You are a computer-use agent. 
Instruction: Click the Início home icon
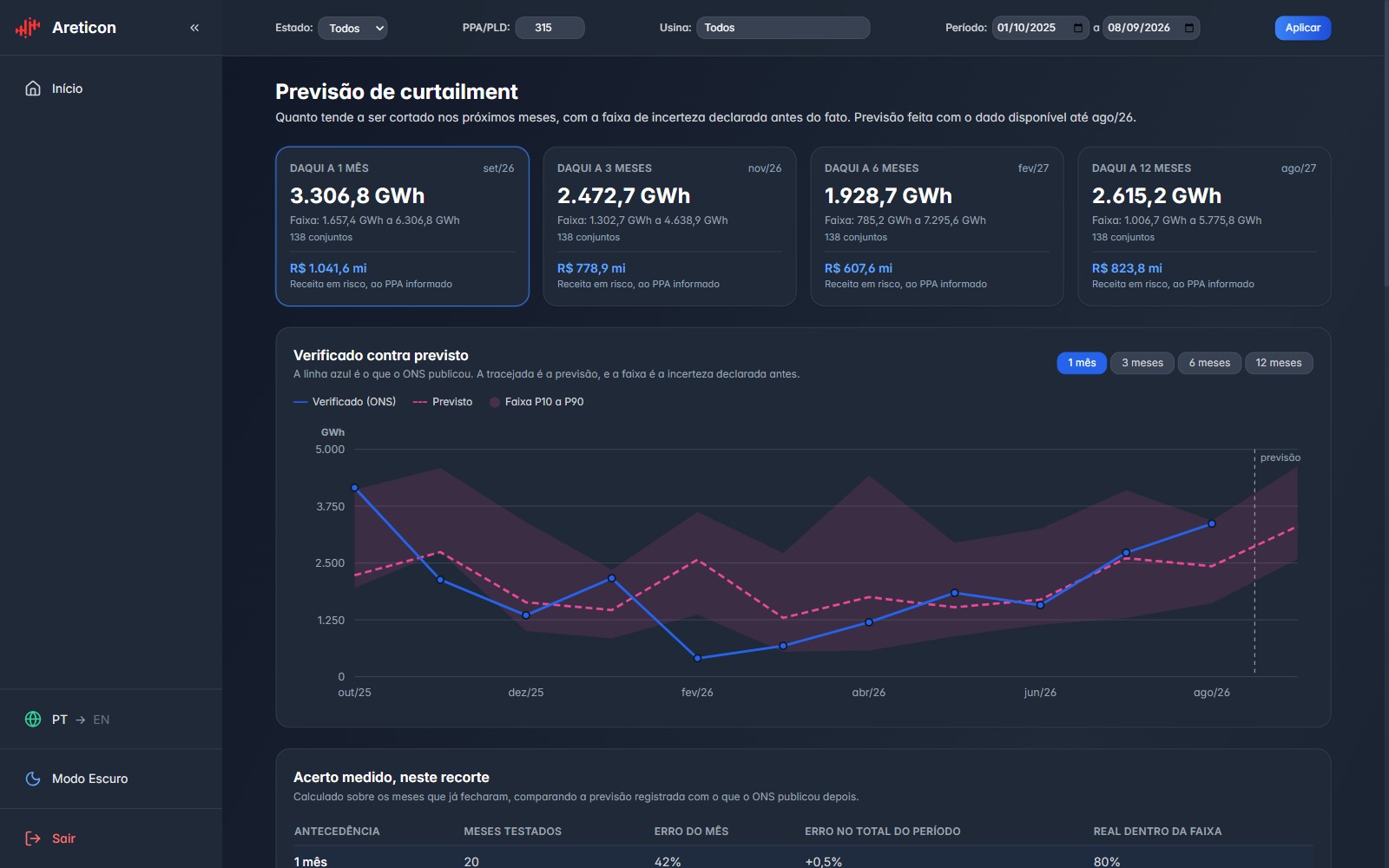pos(33,89)
